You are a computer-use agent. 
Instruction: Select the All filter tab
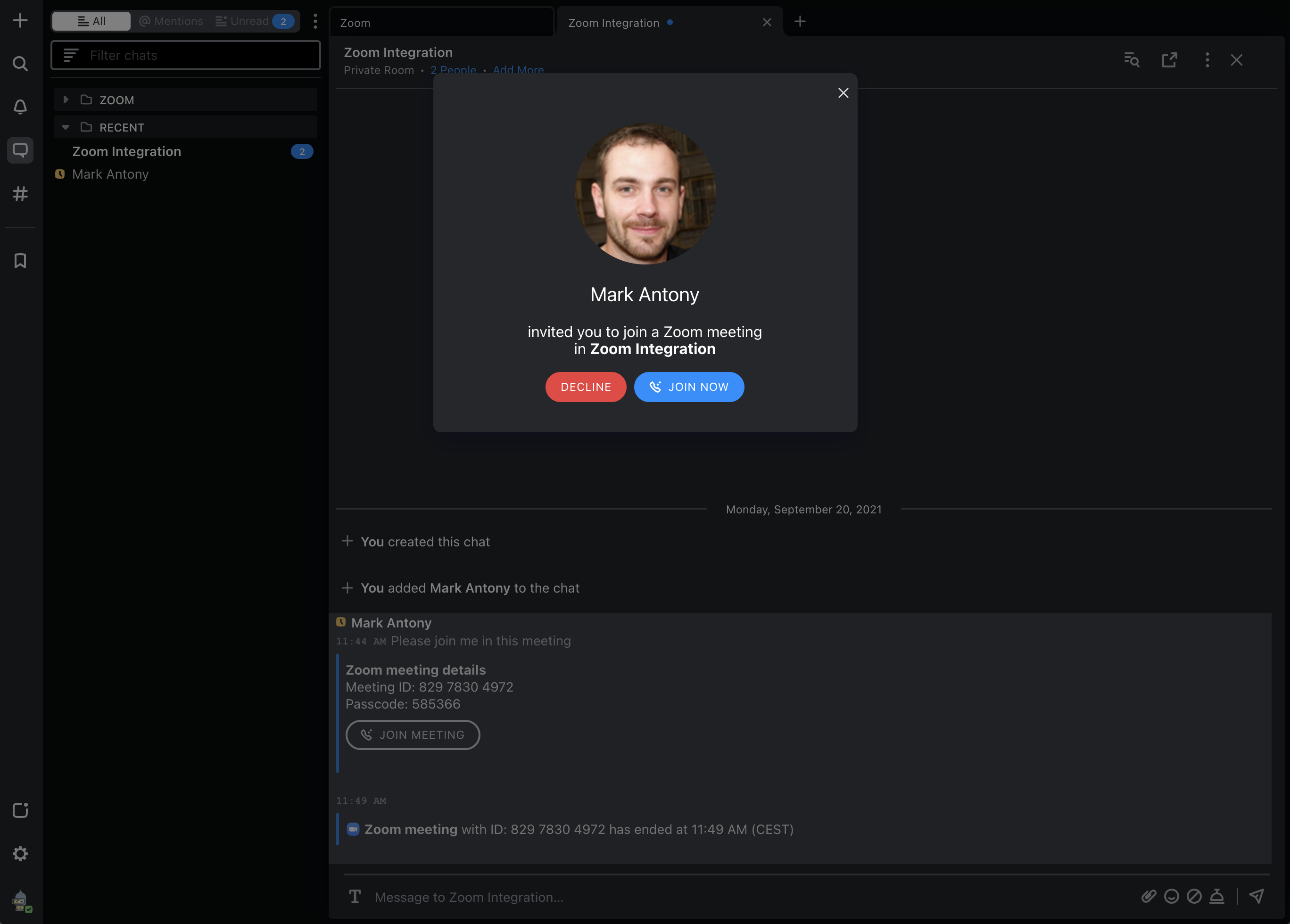pos(91,21)
